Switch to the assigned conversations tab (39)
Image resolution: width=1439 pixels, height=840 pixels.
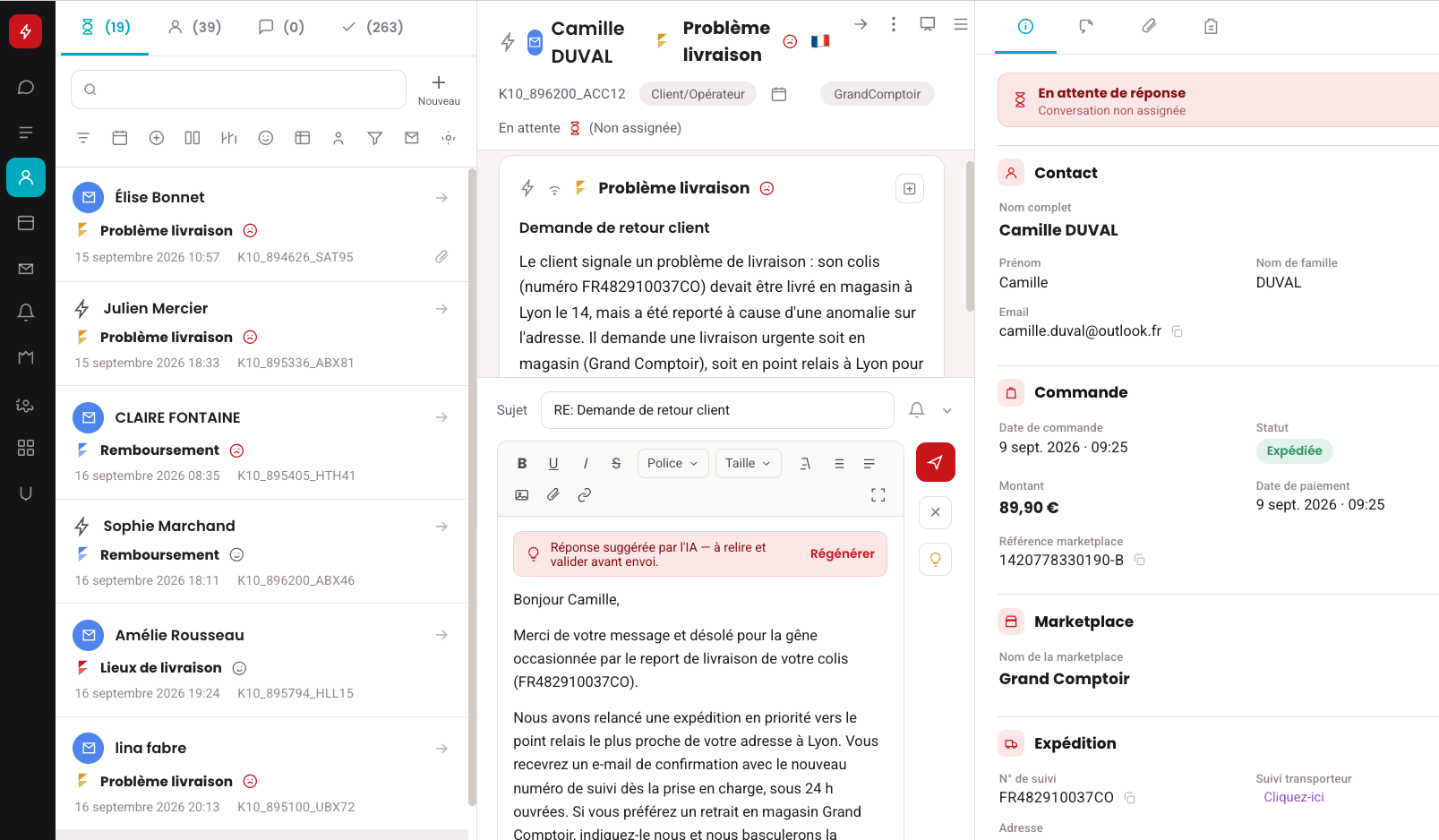click(194, 27)
